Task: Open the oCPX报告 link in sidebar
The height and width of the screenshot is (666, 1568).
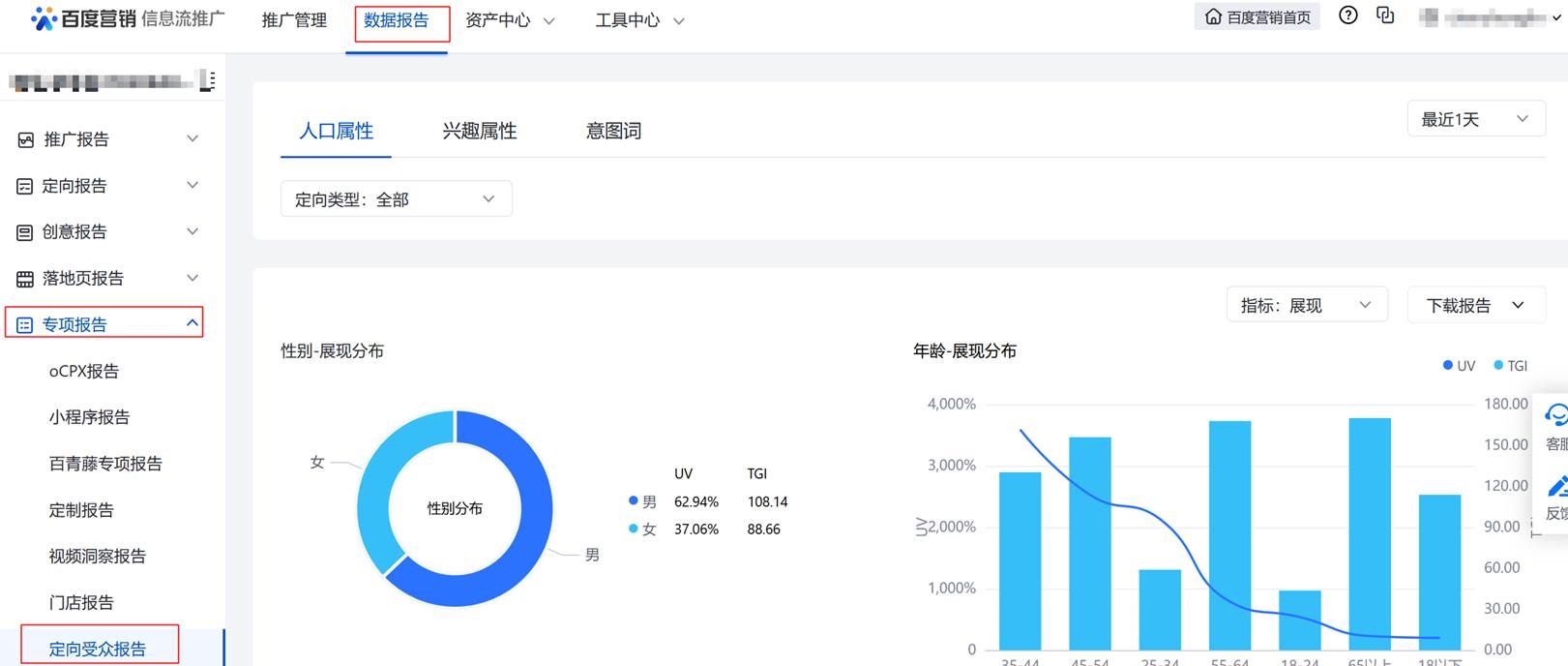Action: [84, 371]
